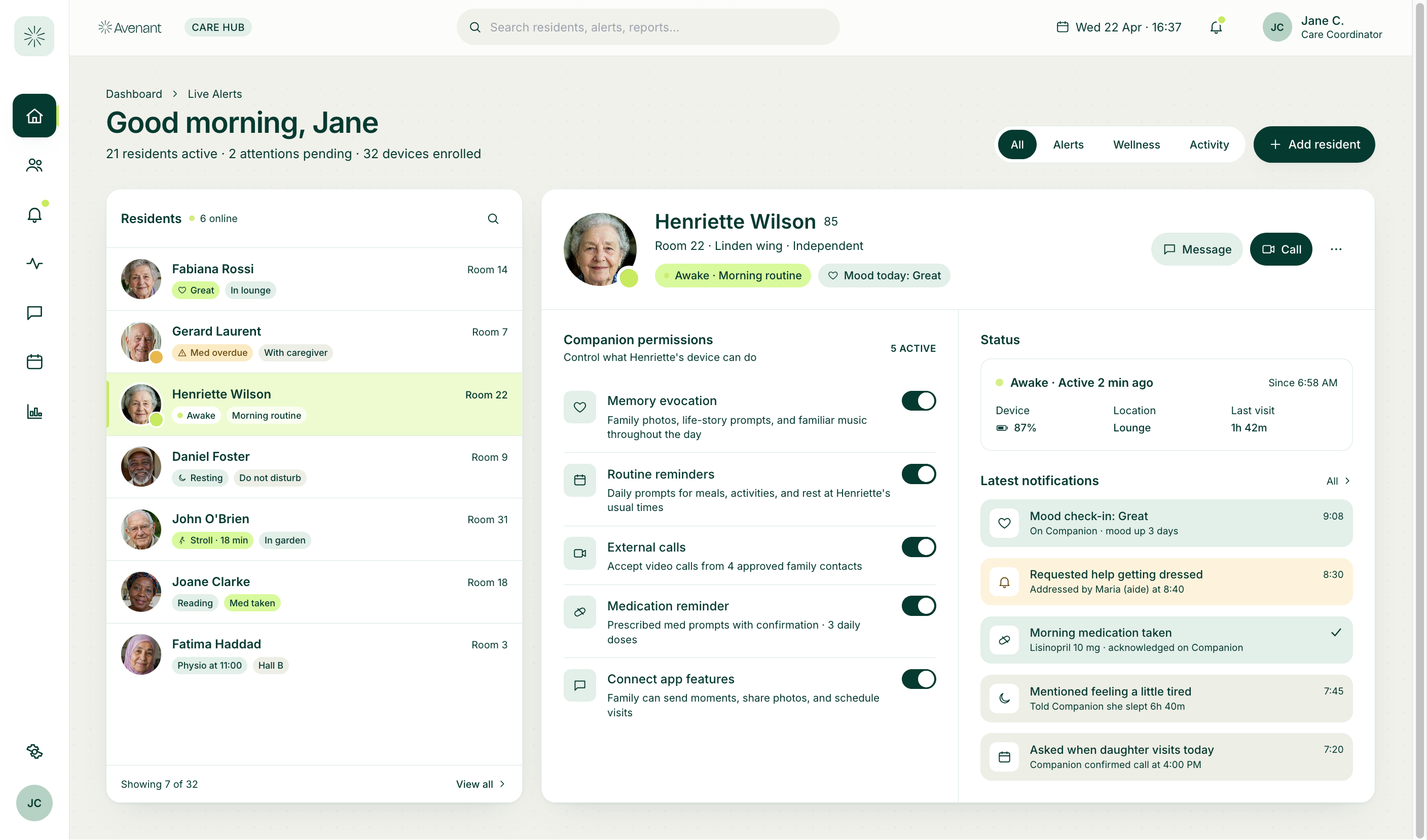Select the Alerts filter tab
This screenshot has height=840, width=1427.
pos(1068,144)
